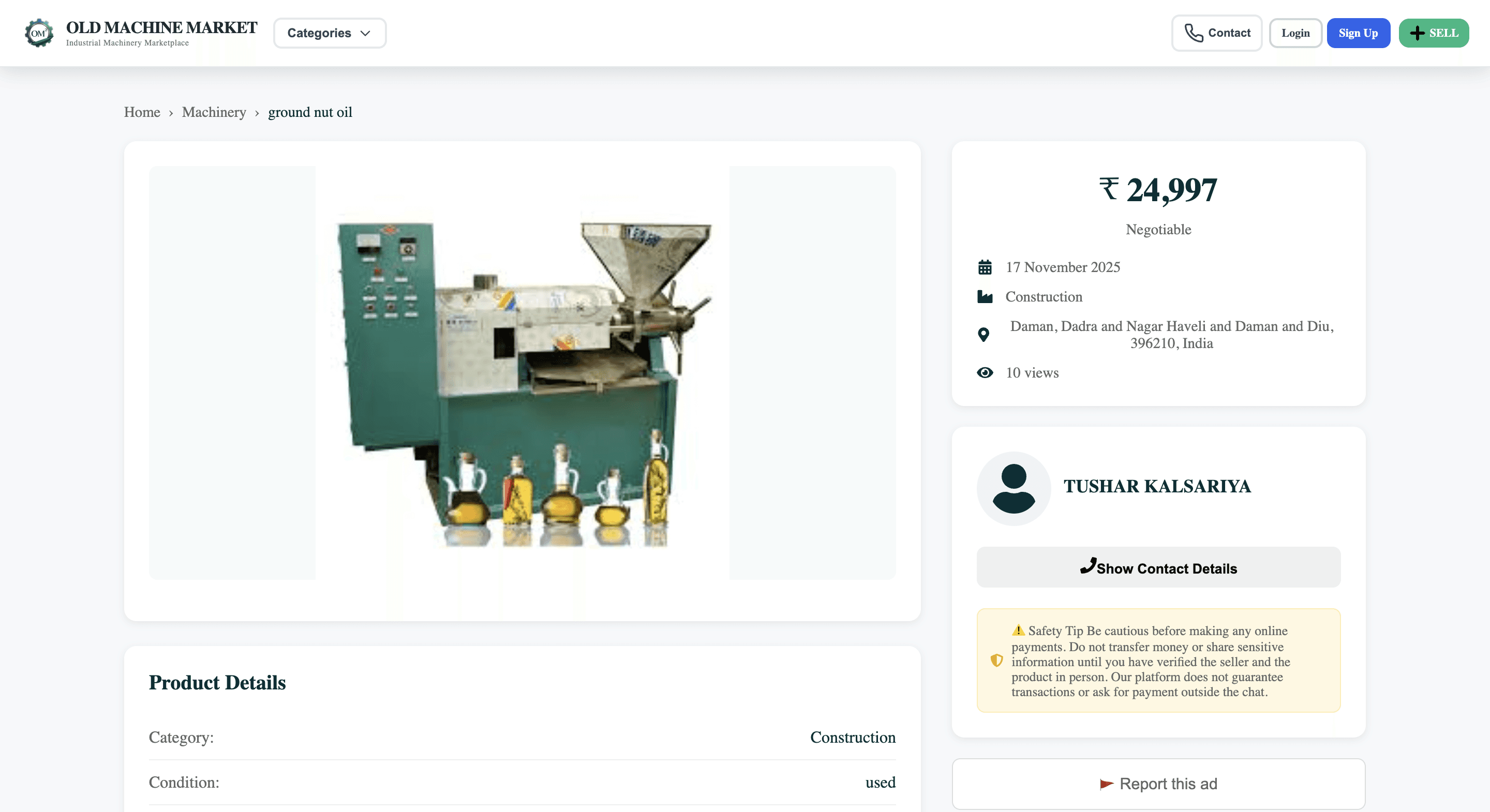
Task: Click the factory icon next to Construction
Action: click(x=985, y=297)
